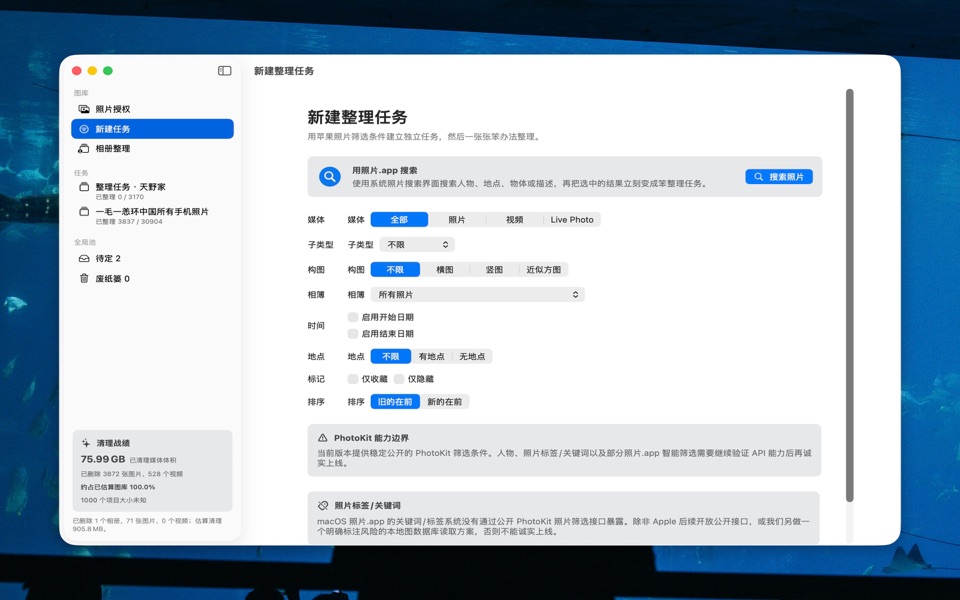Sort with 新的在前
Screen dimensions: 960x600
click(x=444, y=402)
